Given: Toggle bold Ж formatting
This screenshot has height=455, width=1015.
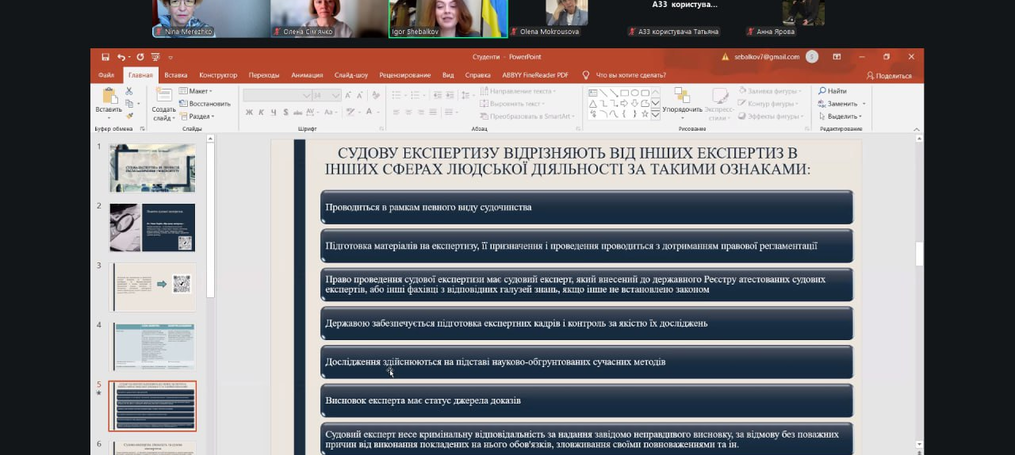Looking at the screenshot, I should (x=249, y=113).
